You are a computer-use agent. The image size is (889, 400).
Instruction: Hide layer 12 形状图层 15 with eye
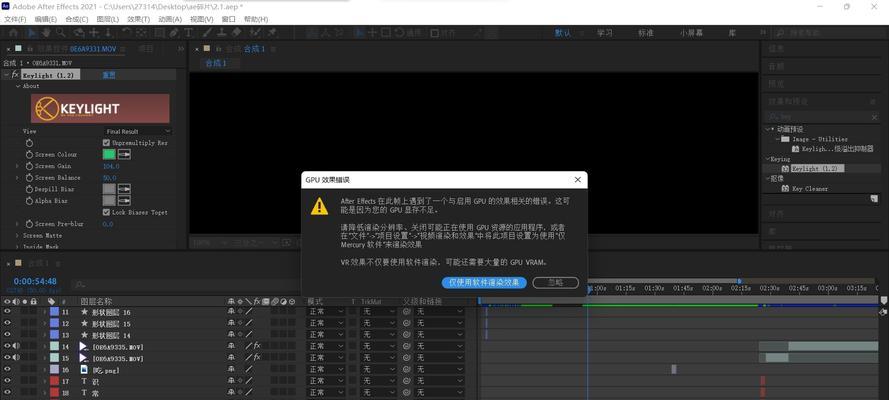pos(7,323)
